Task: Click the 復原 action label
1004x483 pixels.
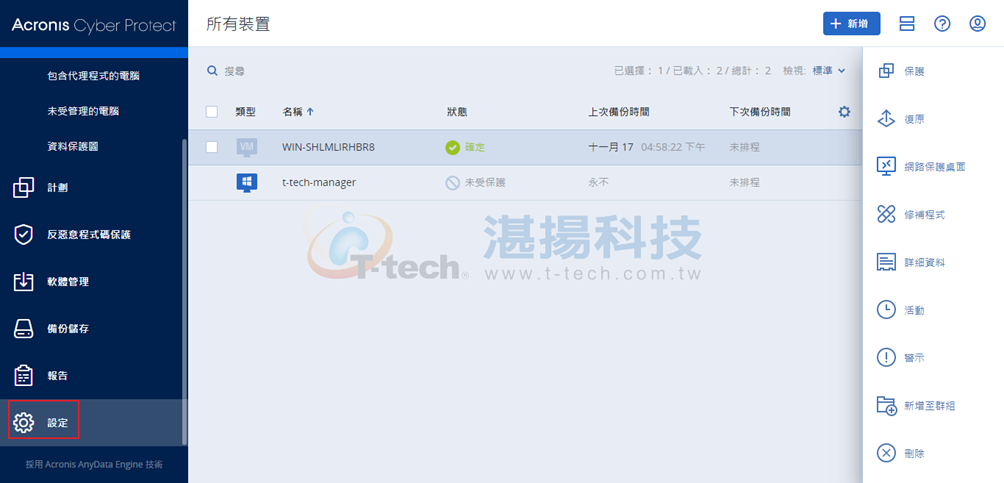Action: [x=914, y=119]
